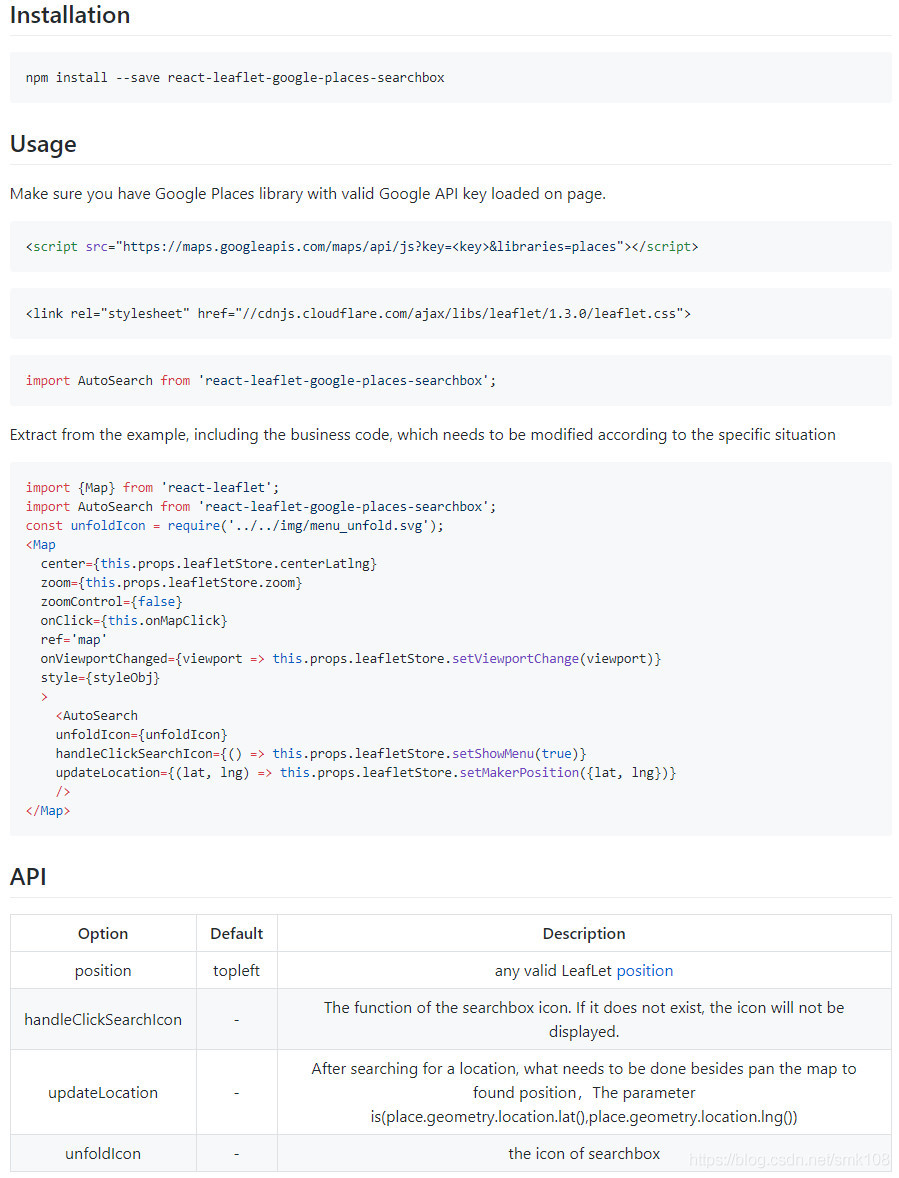Click unfoldIcon in the API table
899x1178 pixels.
tap(103, 1153)
